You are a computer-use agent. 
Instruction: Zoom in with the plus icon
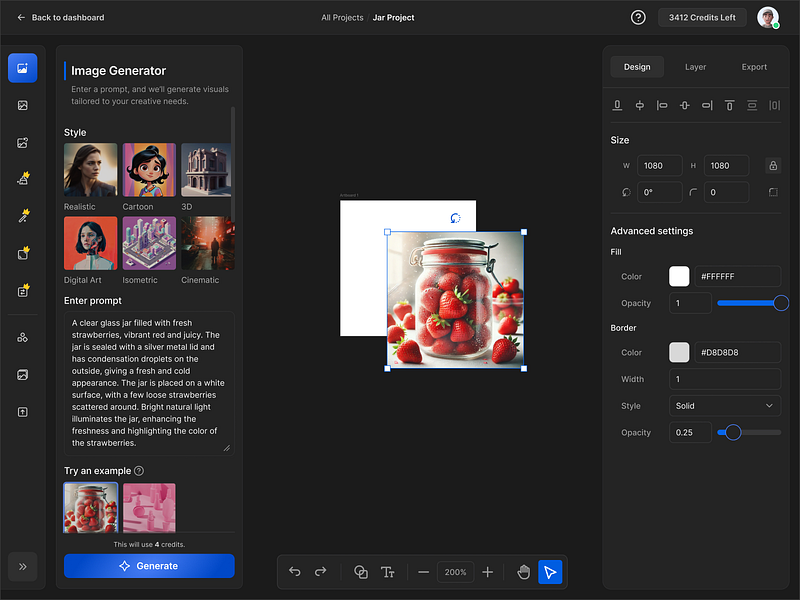click(x=488, y=572)
